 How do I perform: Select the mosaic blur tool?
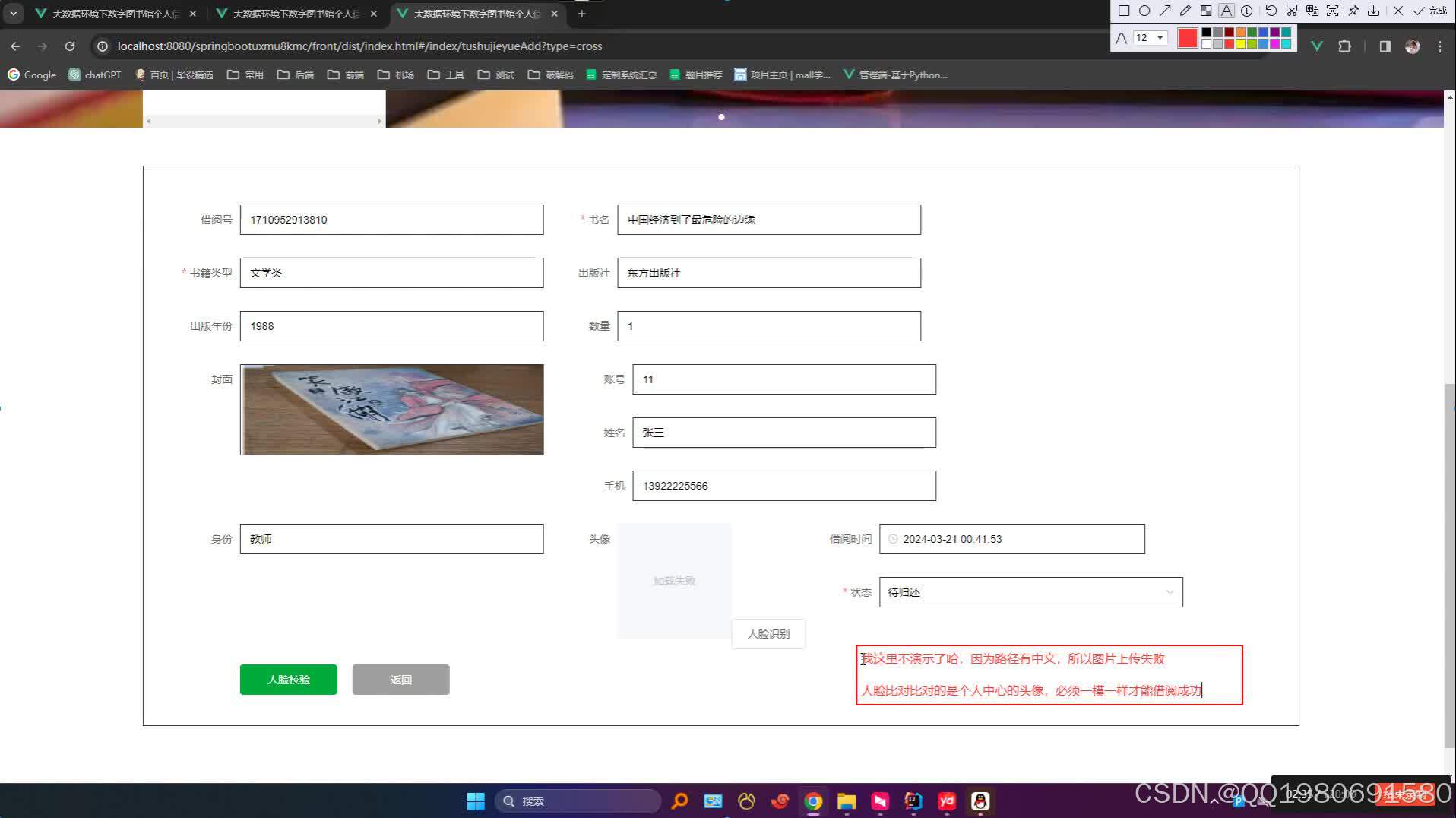click(1206, 11)
